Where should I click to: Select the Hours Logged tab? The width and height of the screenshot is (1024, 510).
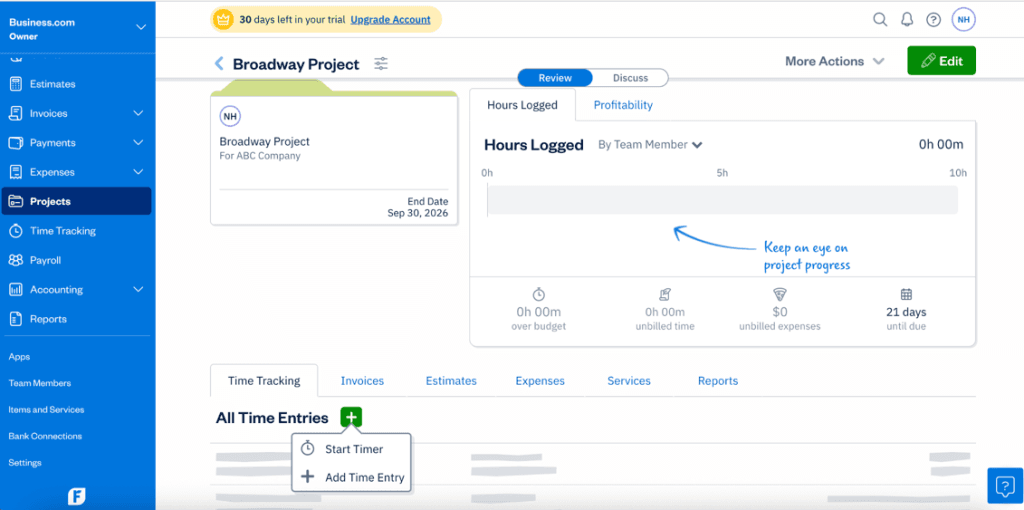point(522,105)
